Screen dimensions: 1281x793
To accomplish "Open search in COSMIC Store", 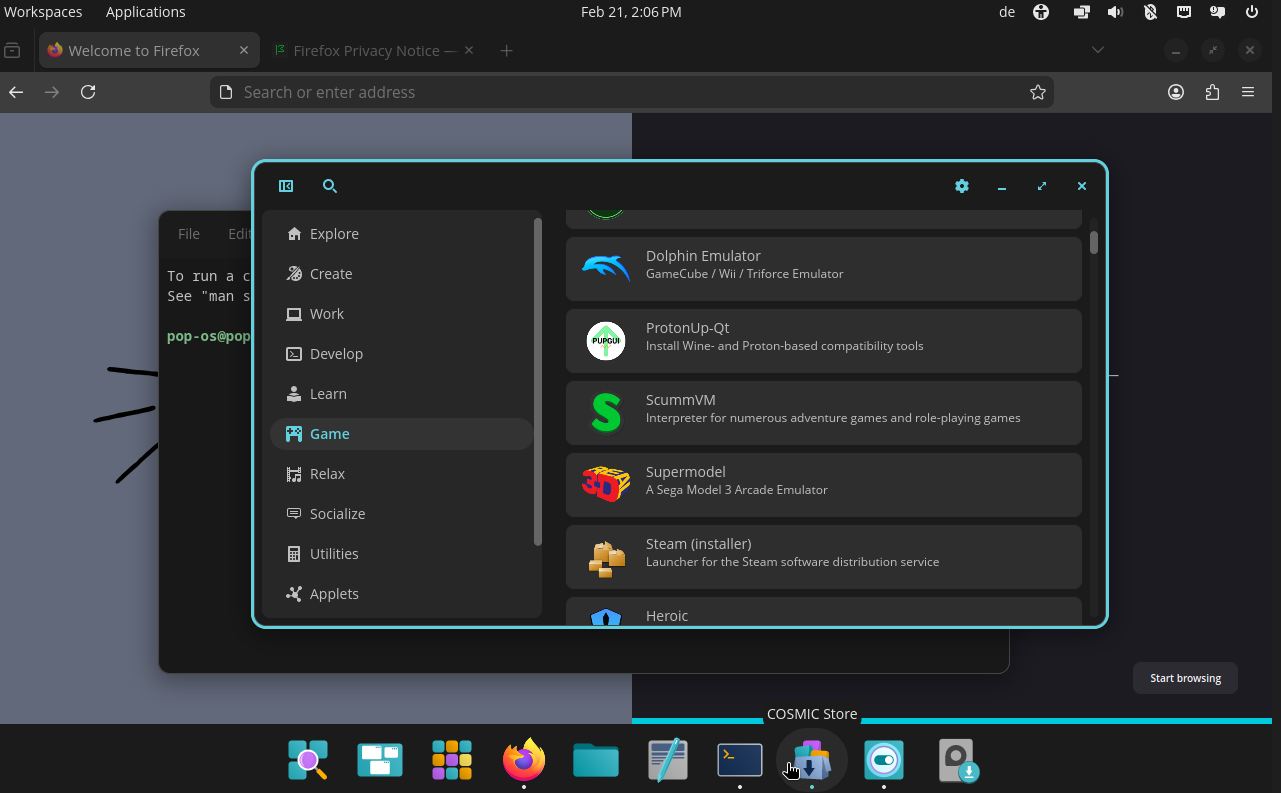I will pos(330,186).
